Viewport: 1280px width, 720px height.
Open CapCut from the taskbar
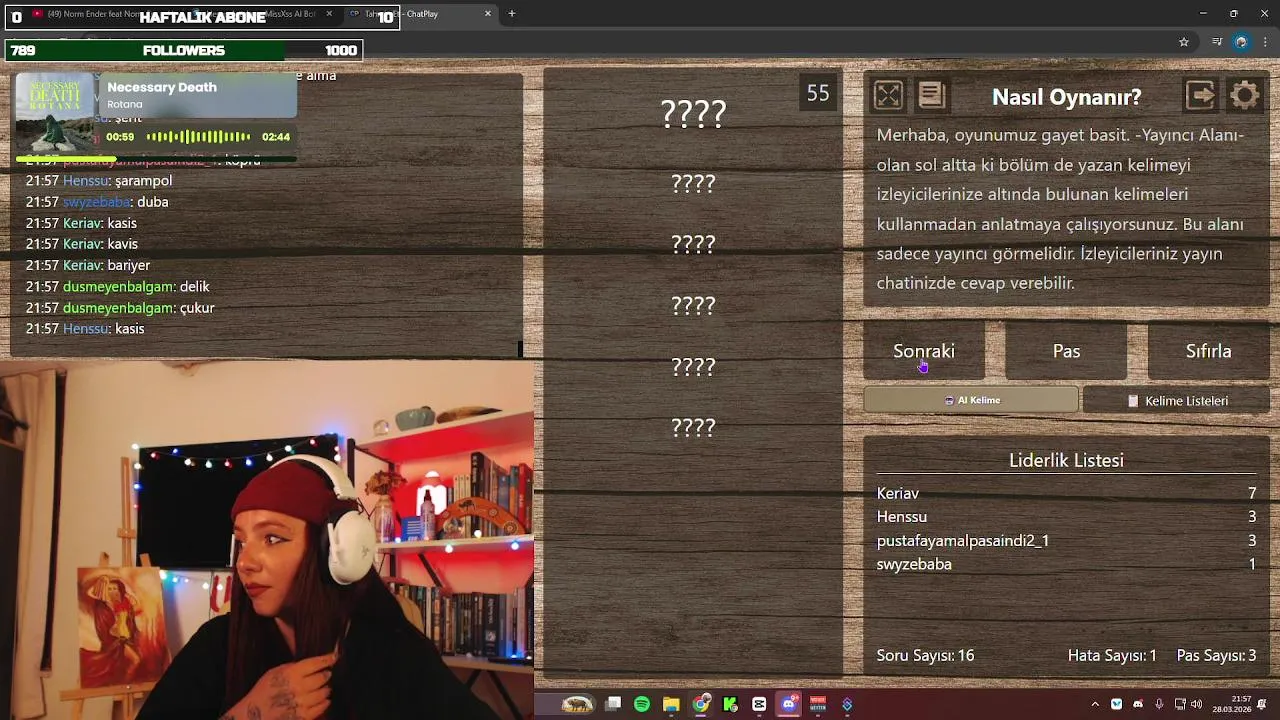[759, 704]
